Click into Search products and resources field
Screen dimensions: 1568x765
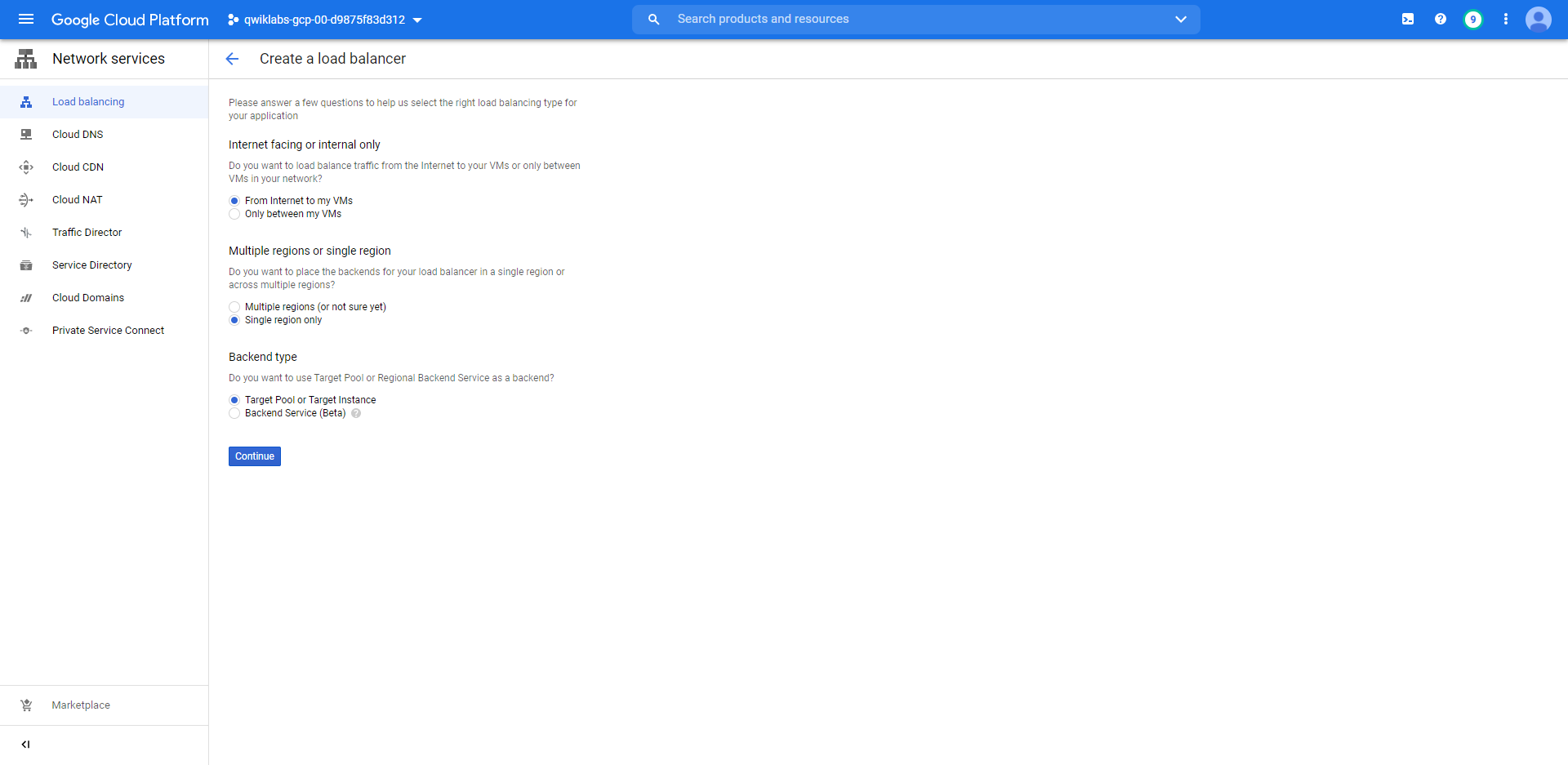click(916, 20)
